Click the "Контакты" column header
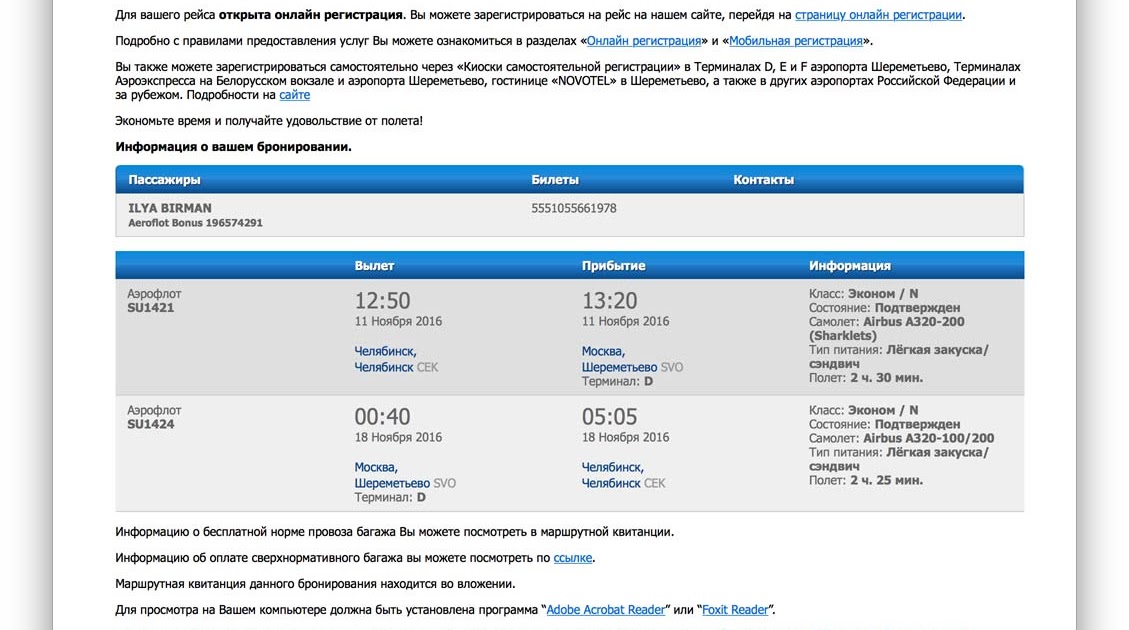1129x630 pixels. (x=763, y=180)
